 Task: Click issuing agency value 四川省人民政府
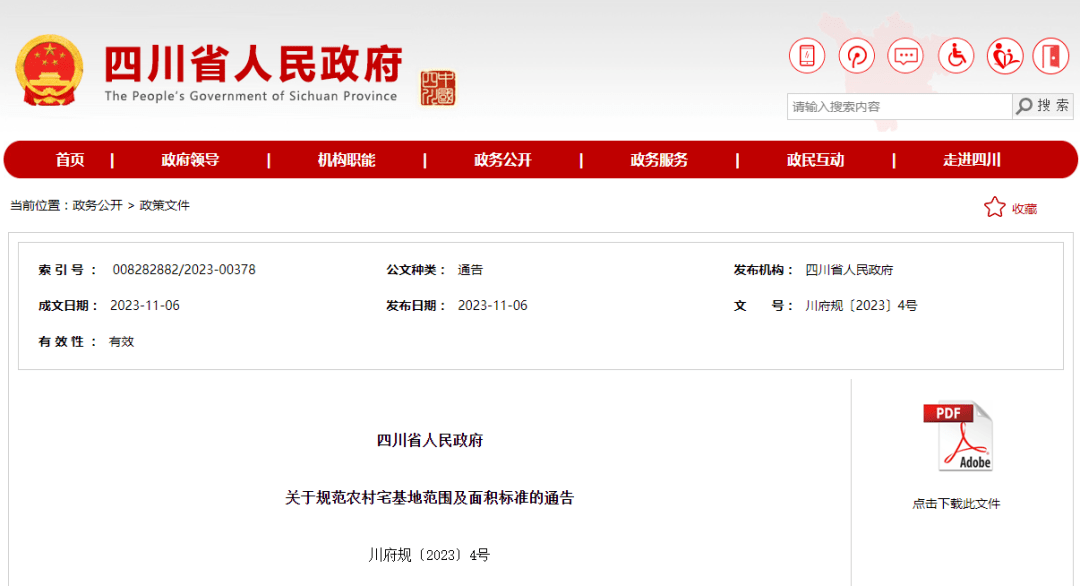pos(849,270)
